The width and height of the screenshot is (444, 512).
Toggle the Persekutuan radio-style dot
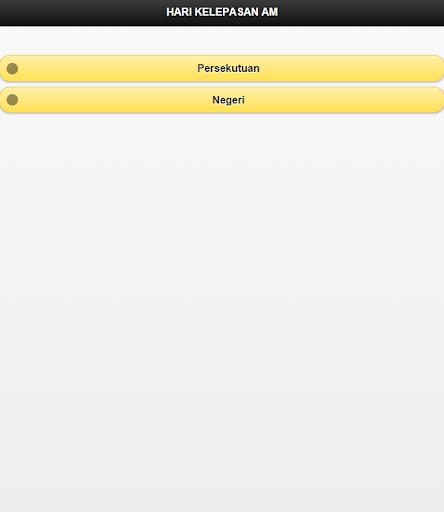click(x=12, y=69)
